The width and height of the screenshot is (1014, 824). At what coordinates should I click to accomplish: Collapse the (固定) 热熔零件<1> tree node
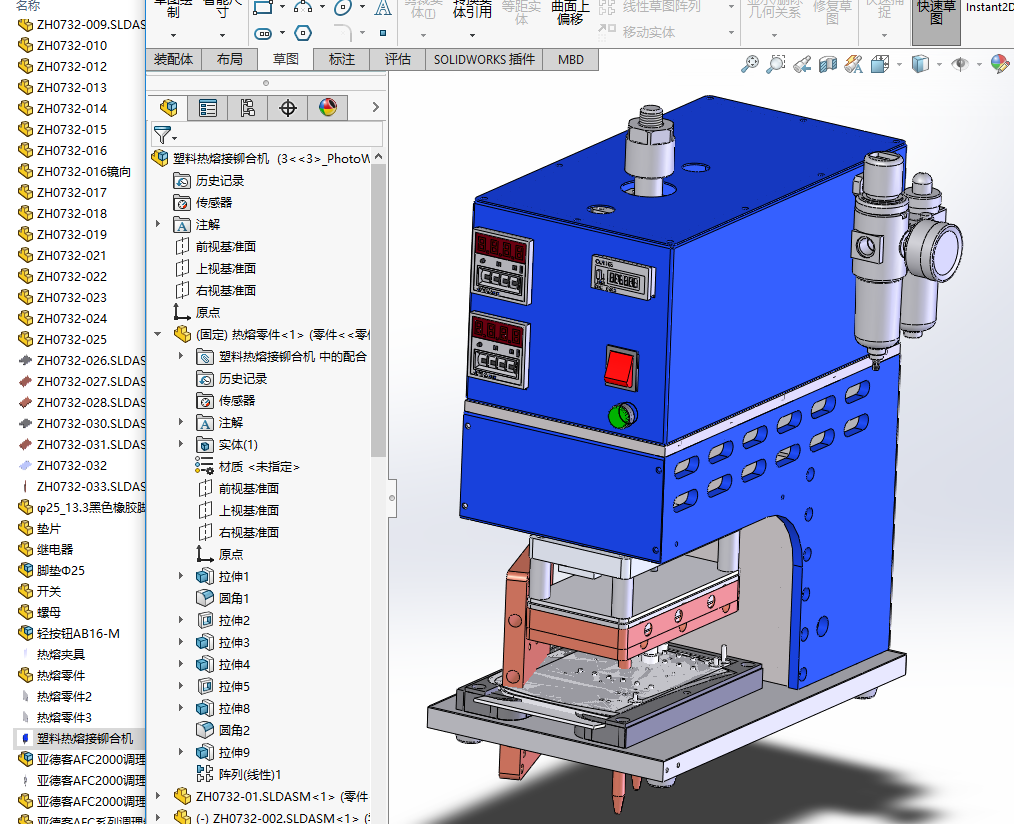[157, 335]
